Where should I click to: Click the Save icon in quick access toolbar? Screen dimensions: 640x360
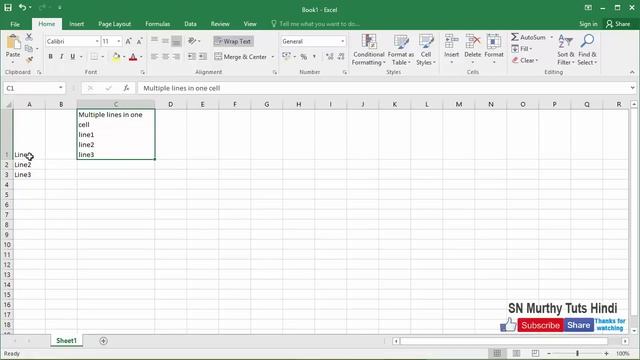[8, 7]
